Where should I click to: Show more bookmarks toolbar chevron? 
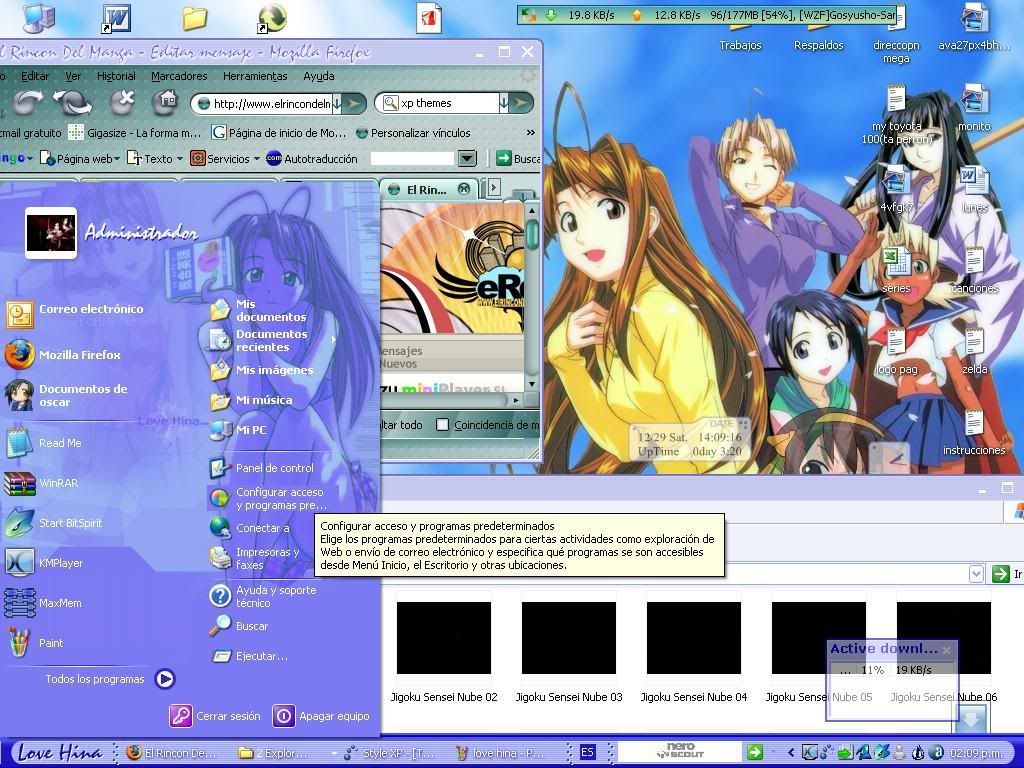(x=530, y=133)
